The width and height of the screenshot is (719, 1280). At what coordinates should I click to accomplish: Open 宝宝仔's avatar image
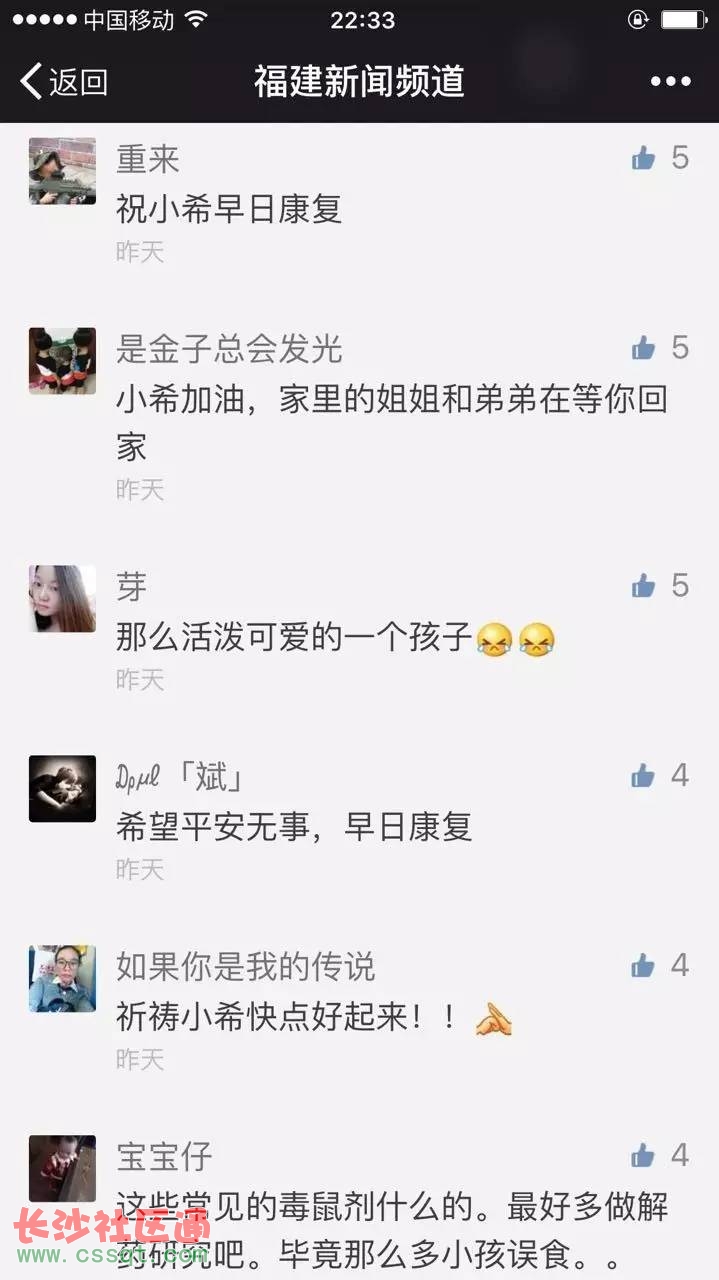point(62,1169)
